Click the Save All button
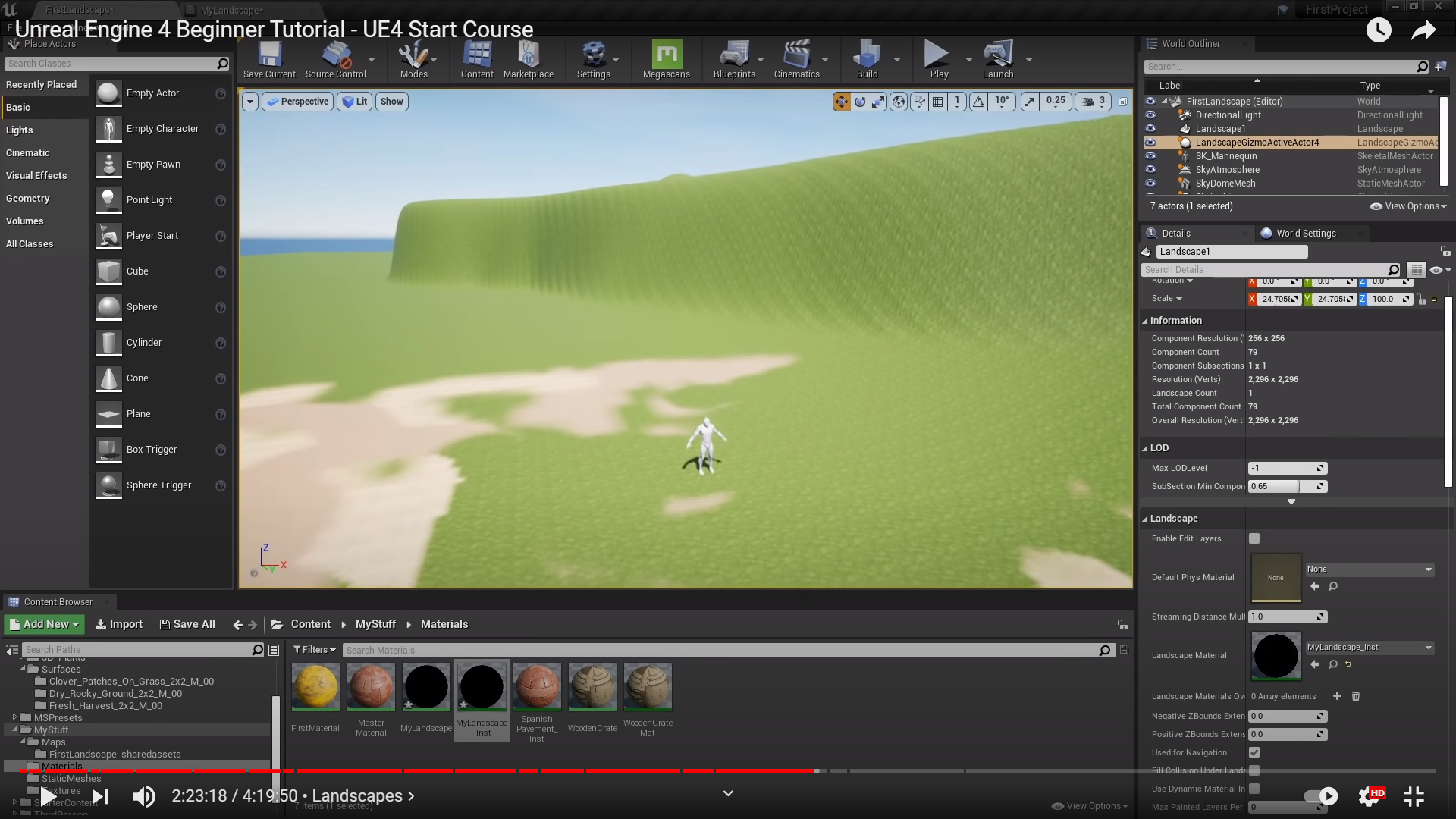 [187, 624]
